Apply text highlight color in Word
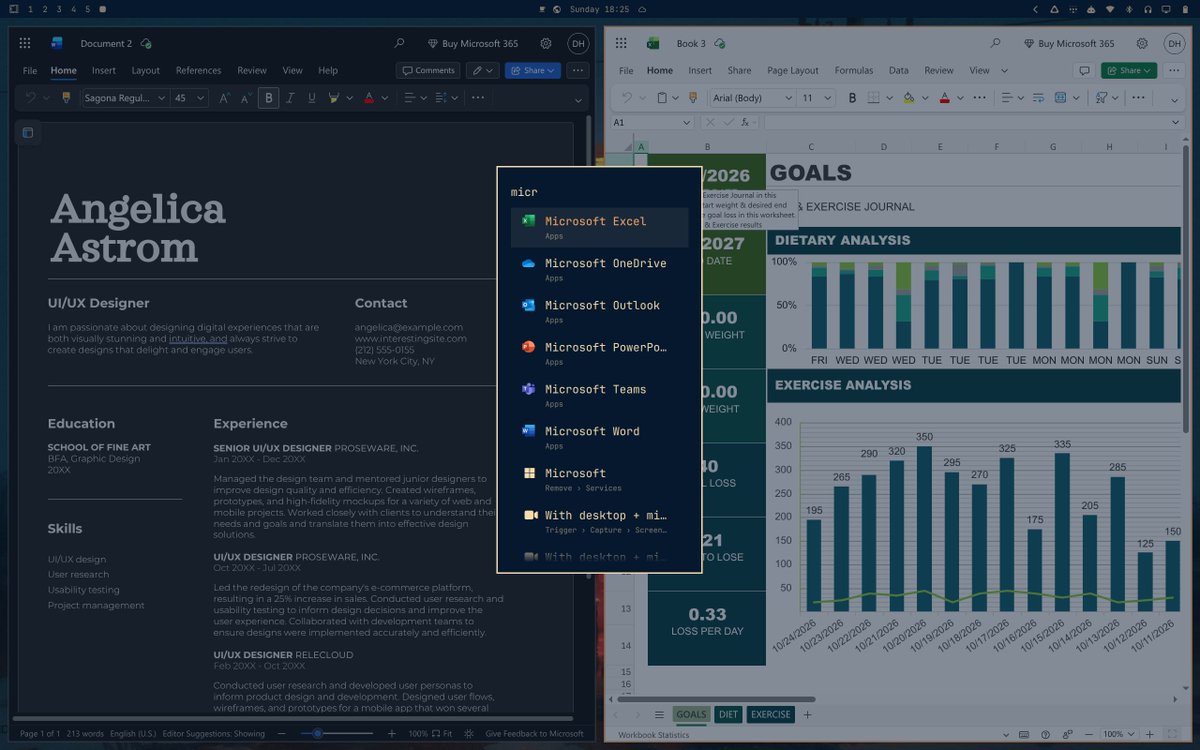 [334, 98]
